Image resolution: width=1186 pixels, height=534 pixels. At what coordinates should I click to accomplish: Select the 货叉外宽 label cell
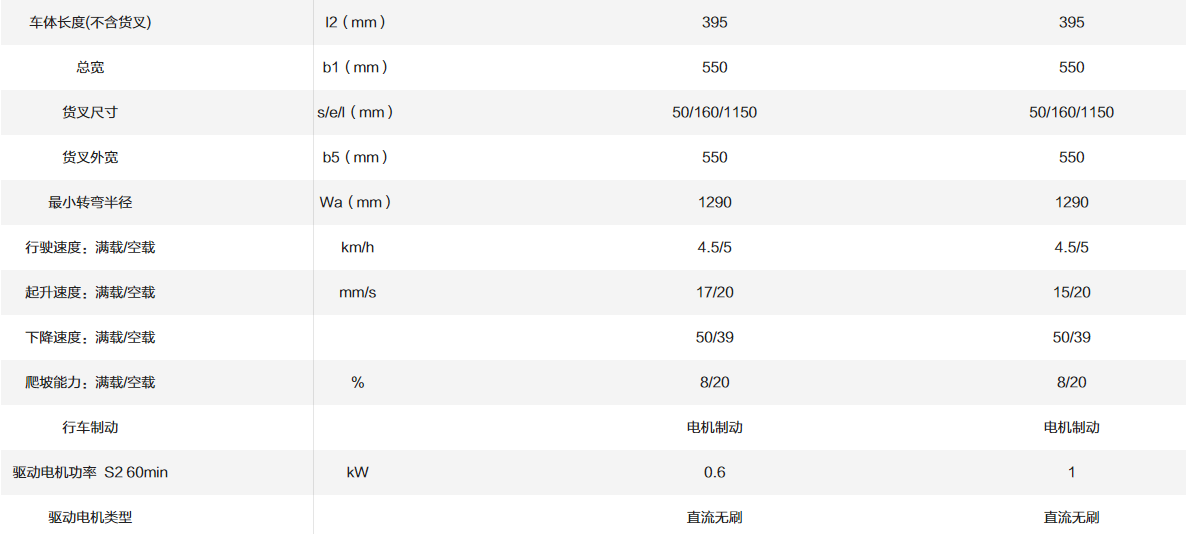click(90, 157)
